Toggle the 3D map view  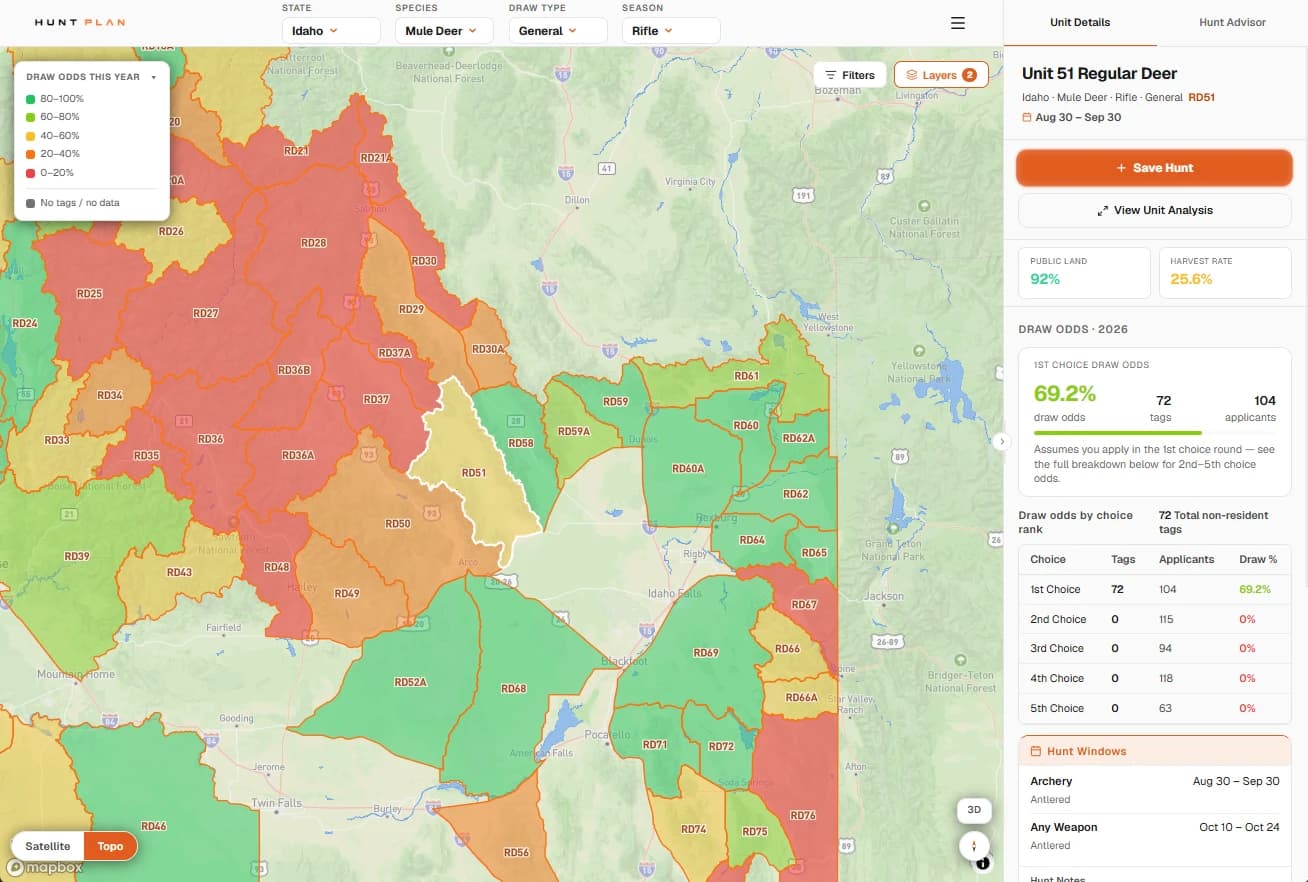click(974, 810)
